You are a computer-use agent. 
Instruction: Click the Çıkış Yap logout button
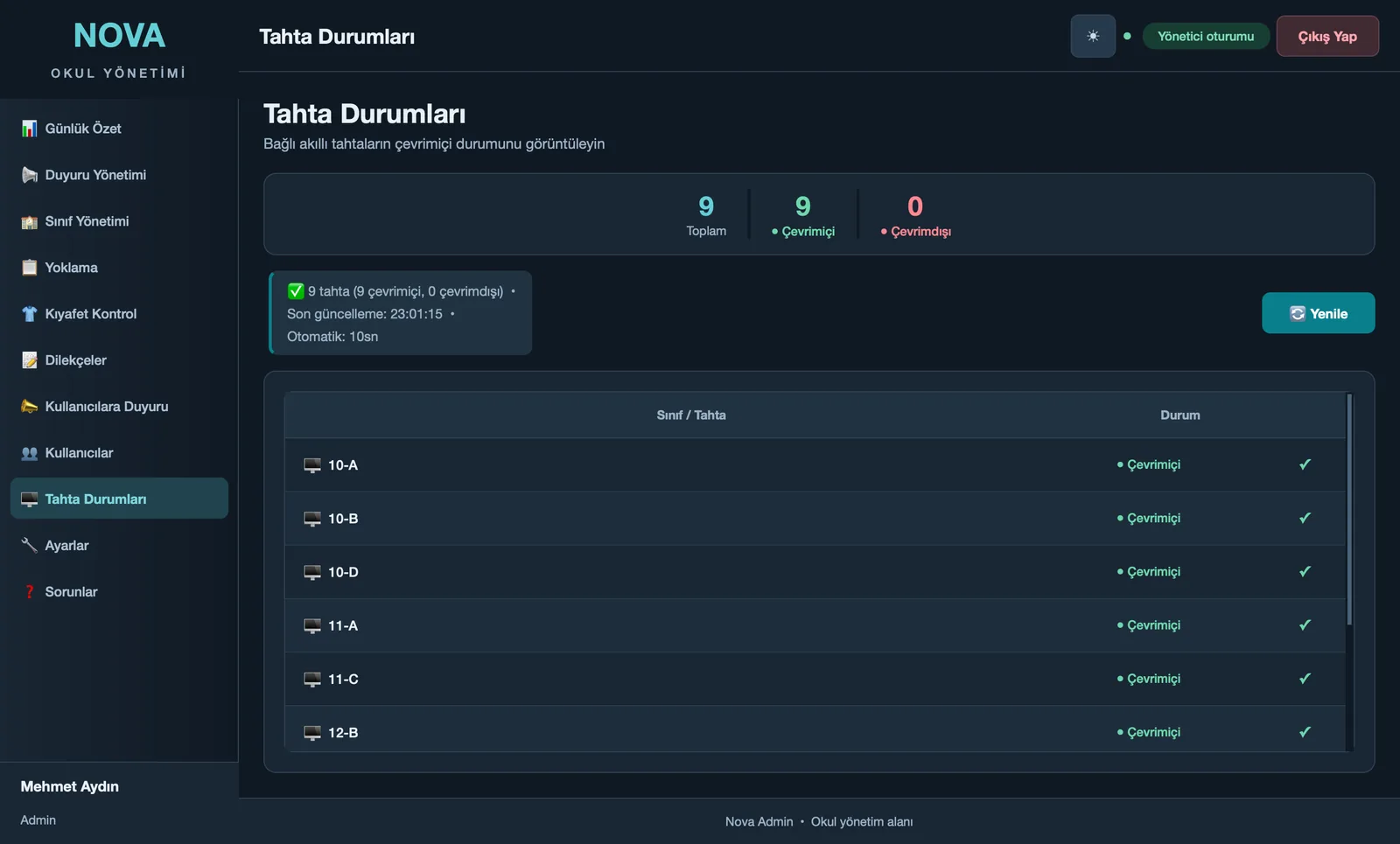(x=1327, y=36)
